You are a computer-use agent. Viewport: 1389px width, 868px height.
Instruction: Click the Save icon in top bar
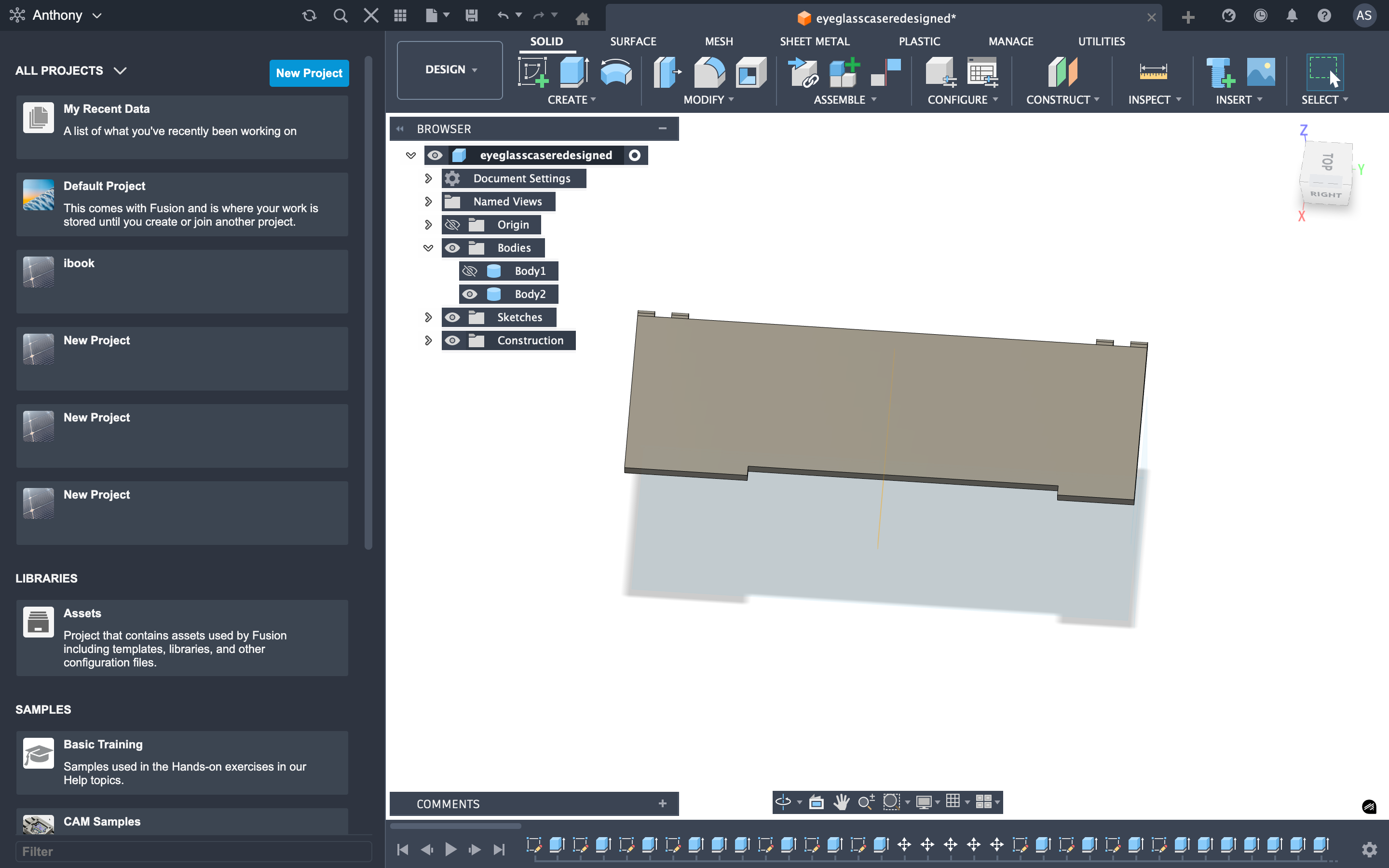click(x=471, y=15)
